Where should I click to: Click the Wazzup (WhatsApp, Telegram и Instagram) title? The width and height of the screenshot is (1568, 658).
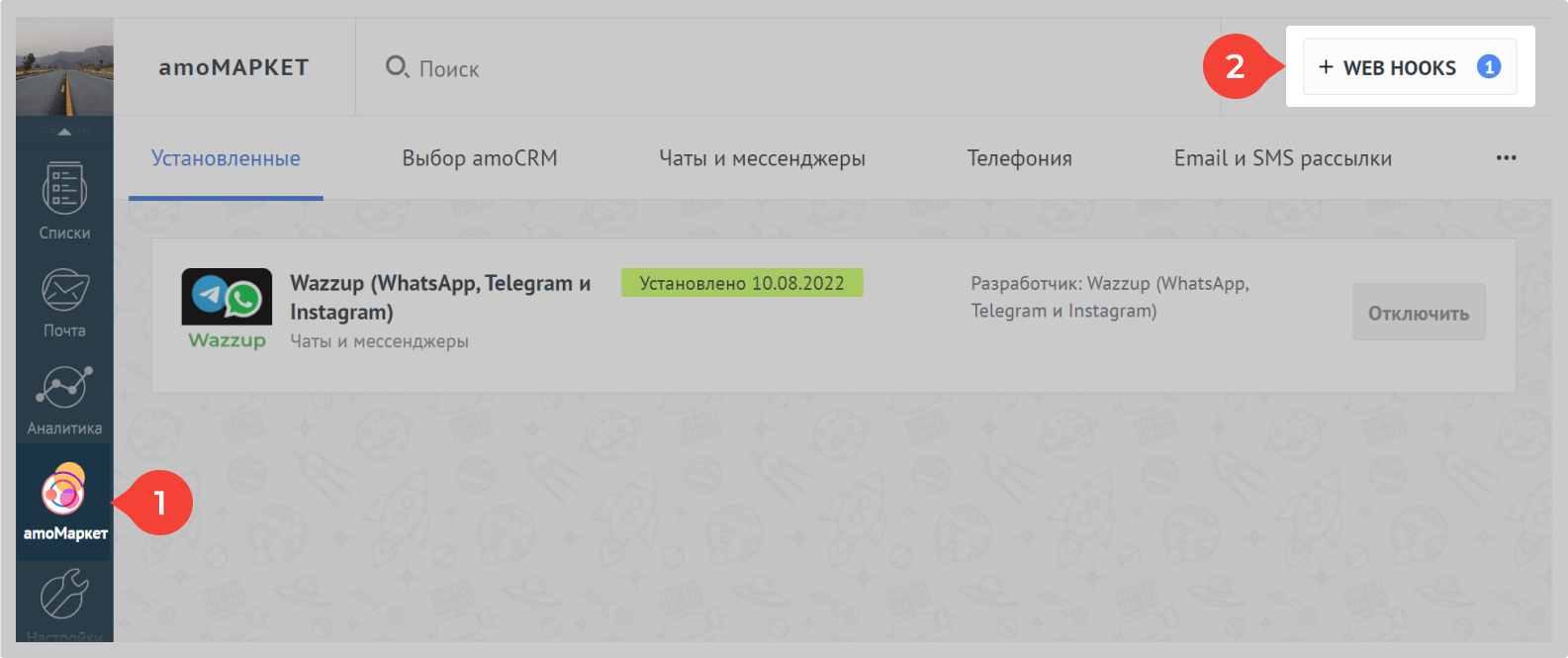coord(440,297)
